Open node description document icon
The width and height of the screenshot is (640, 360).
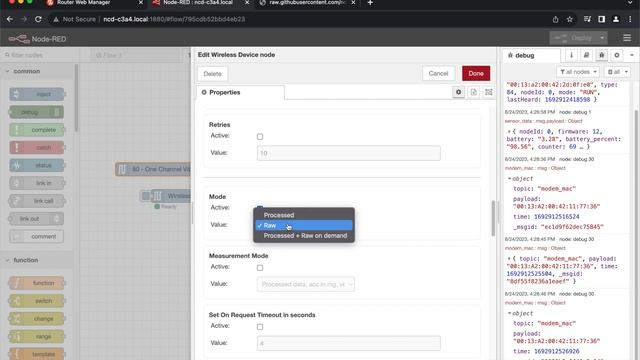[x=473, y=92]
